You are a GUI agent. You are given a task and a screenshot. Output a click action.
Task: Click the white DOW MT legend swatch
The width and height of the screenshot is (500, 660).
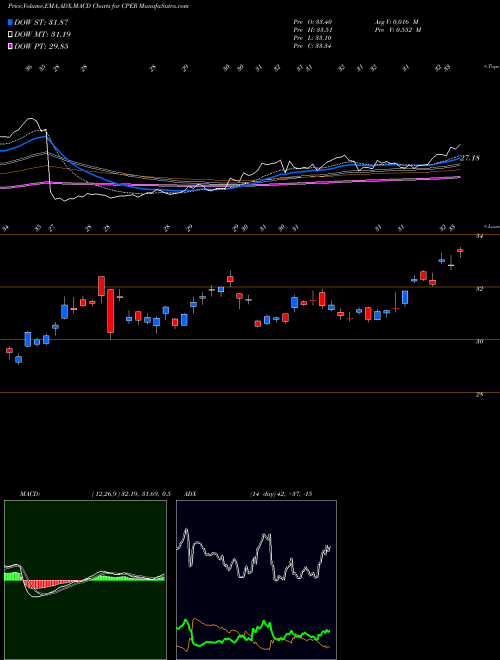pyautogui.click(x=10, y=35)
